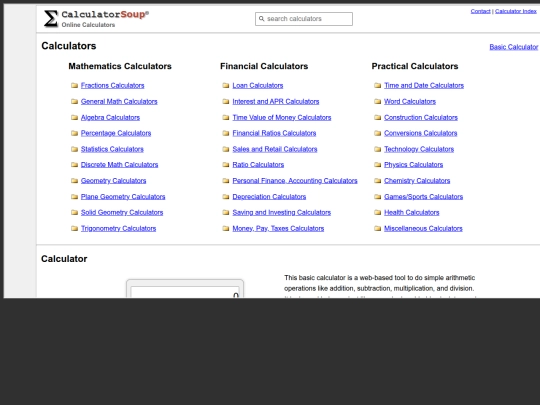Viewport: 540px width, 405px height.
Task: Click folder icon next to Statistics Calculators
Action: (x=74, y=149)
